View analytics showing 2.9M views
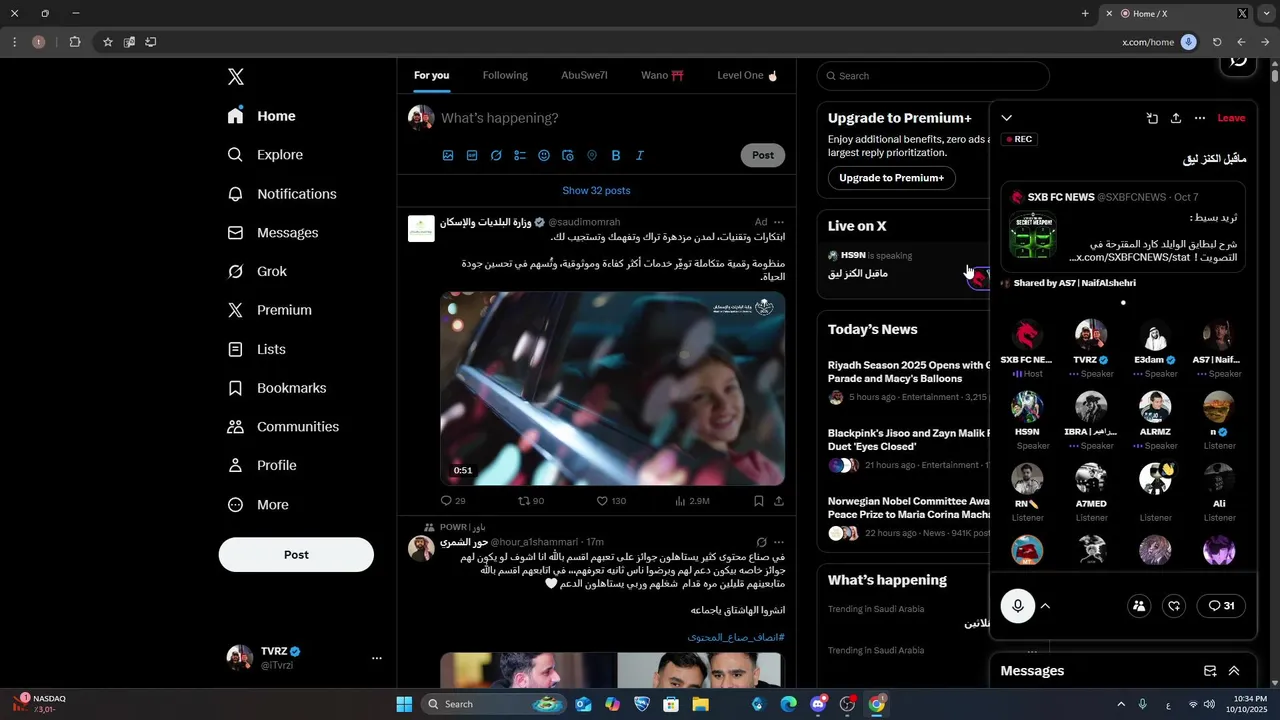 pyautogui.click(x=692, y=501)
